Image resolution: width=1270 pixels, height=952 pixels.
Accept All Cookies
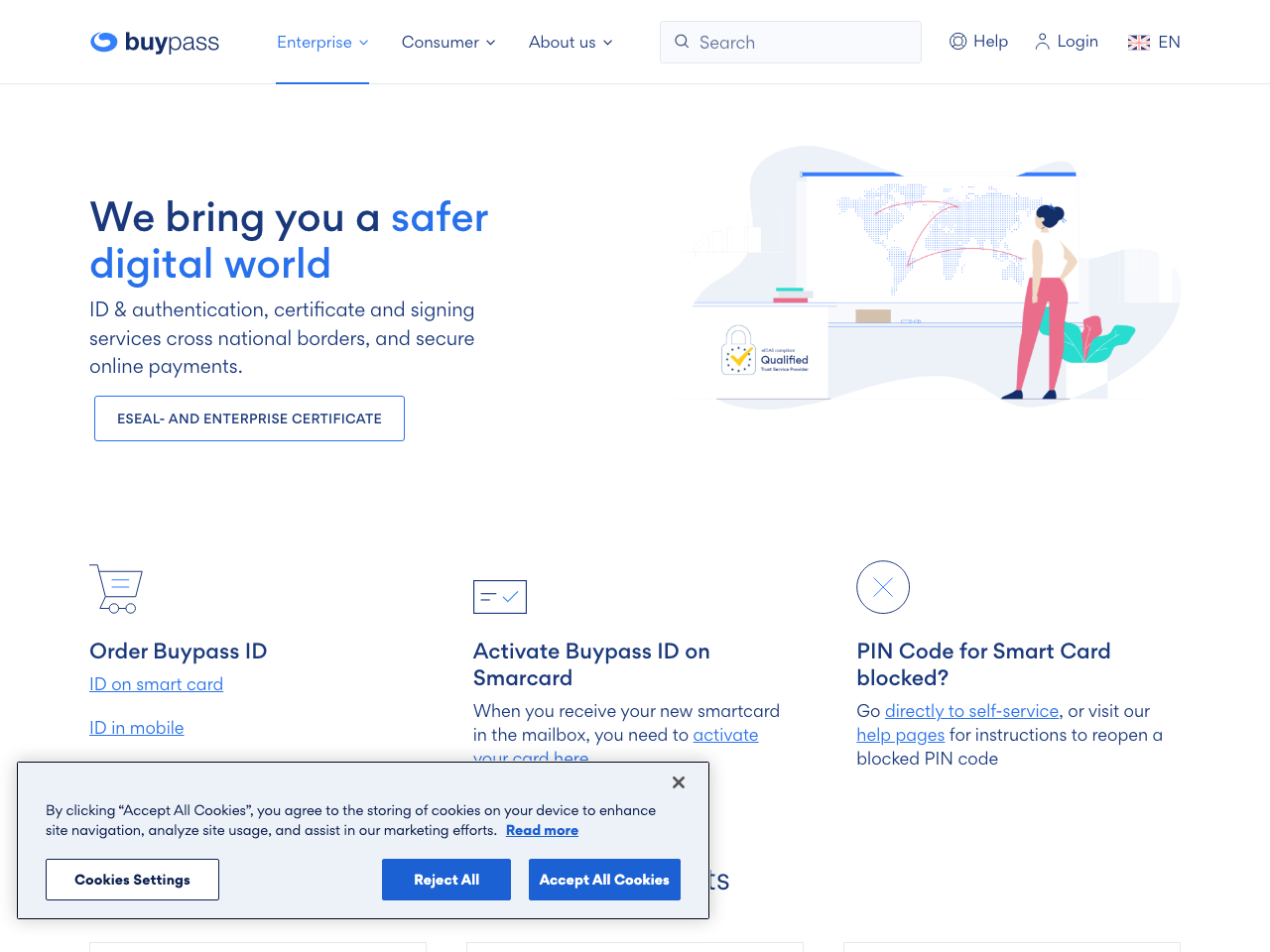[x=604, y=880]
